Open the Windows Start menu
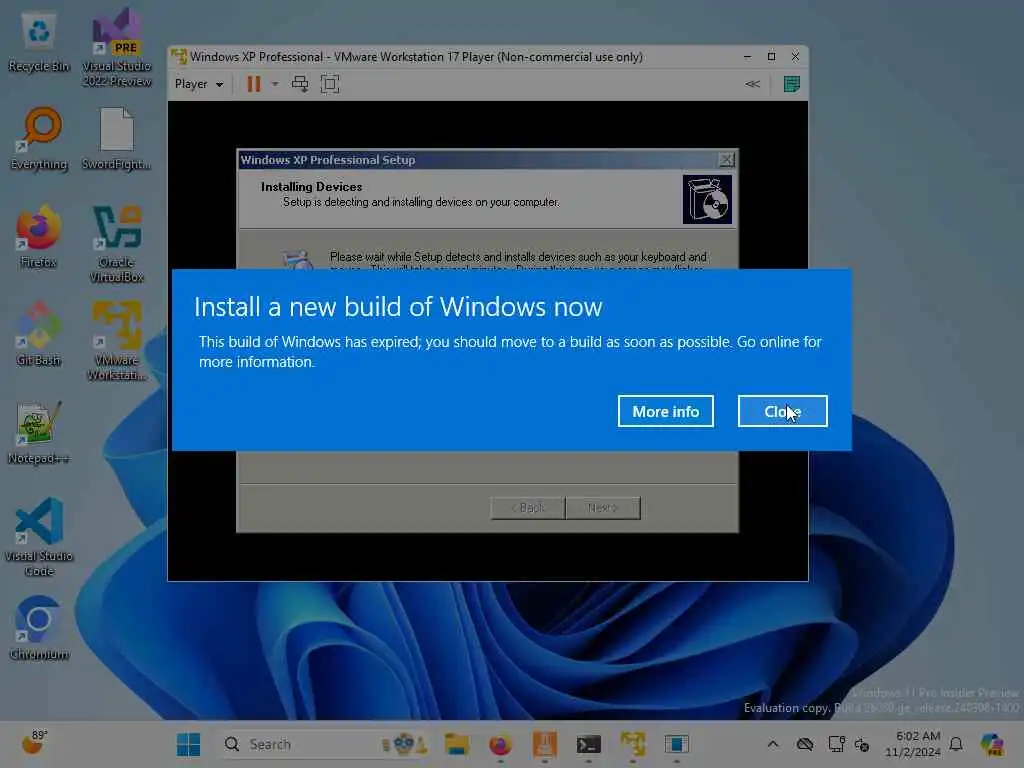The height and width of the screenshot is (768, 1024). [189, 744]
